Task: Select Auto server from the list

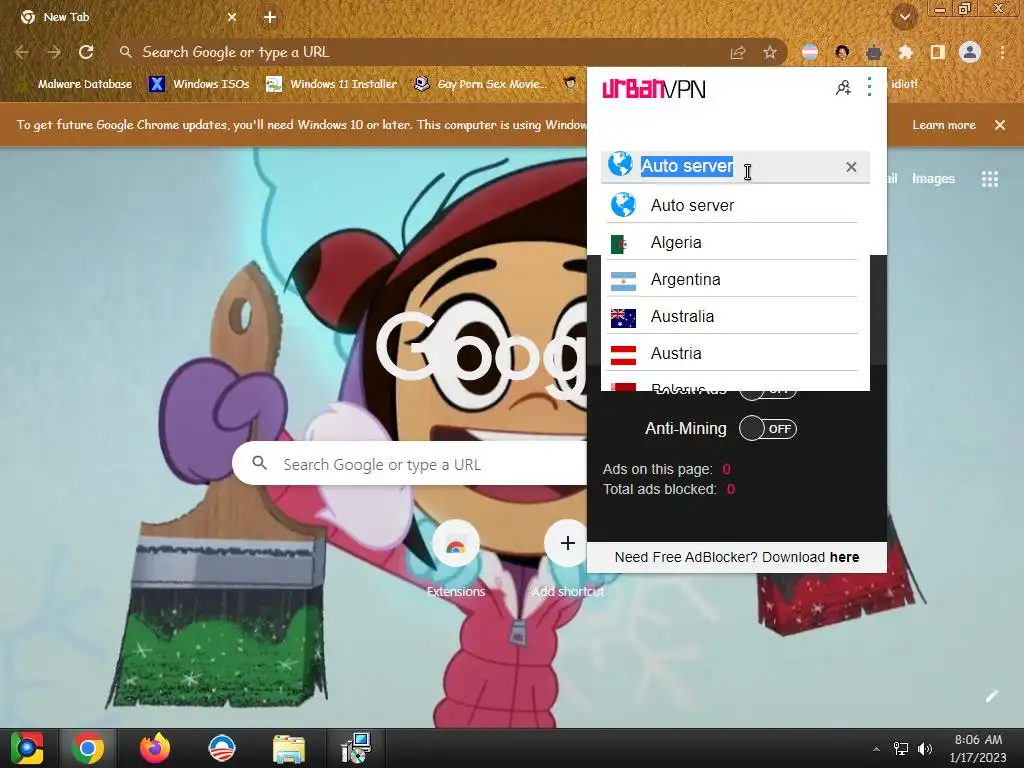Action: pos(732,205)
